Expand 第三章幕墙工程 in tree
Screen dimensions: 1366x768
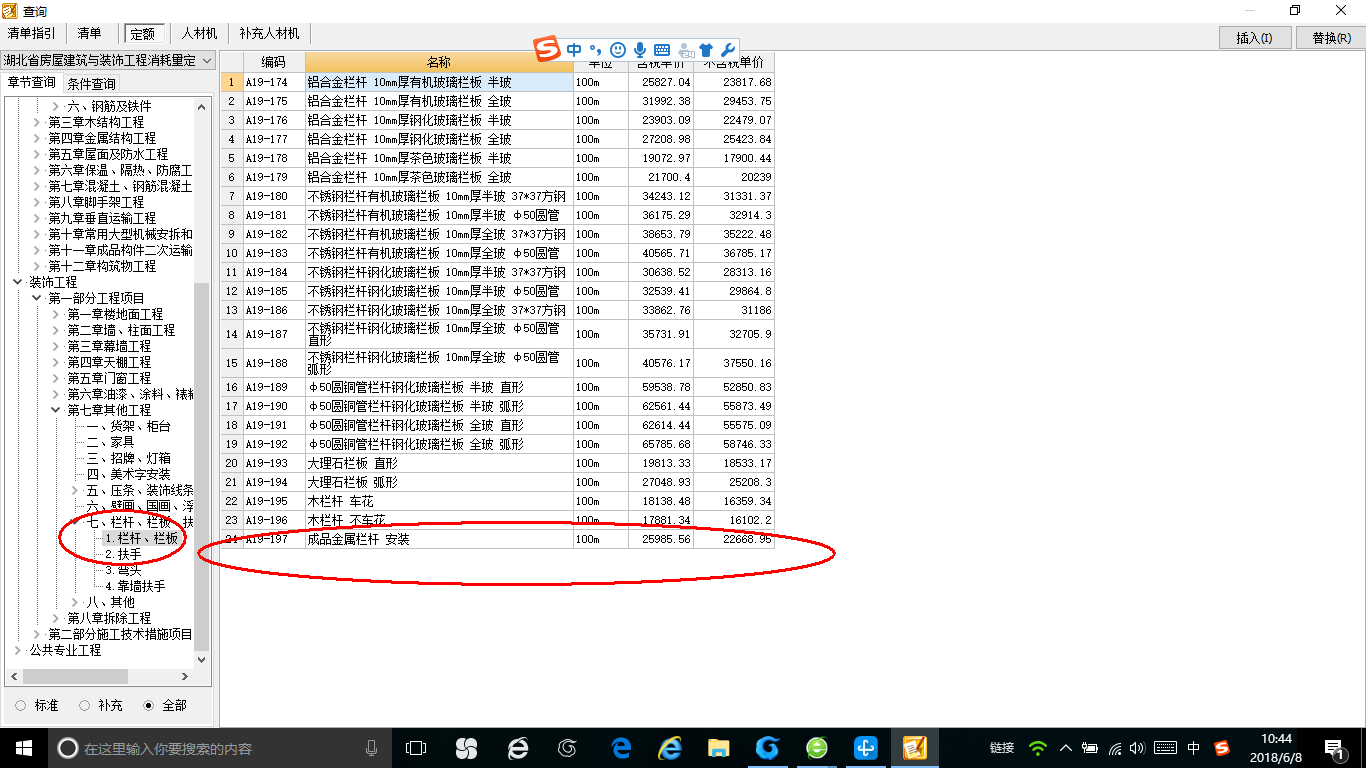pyautogui.click(x=56, y=346)
